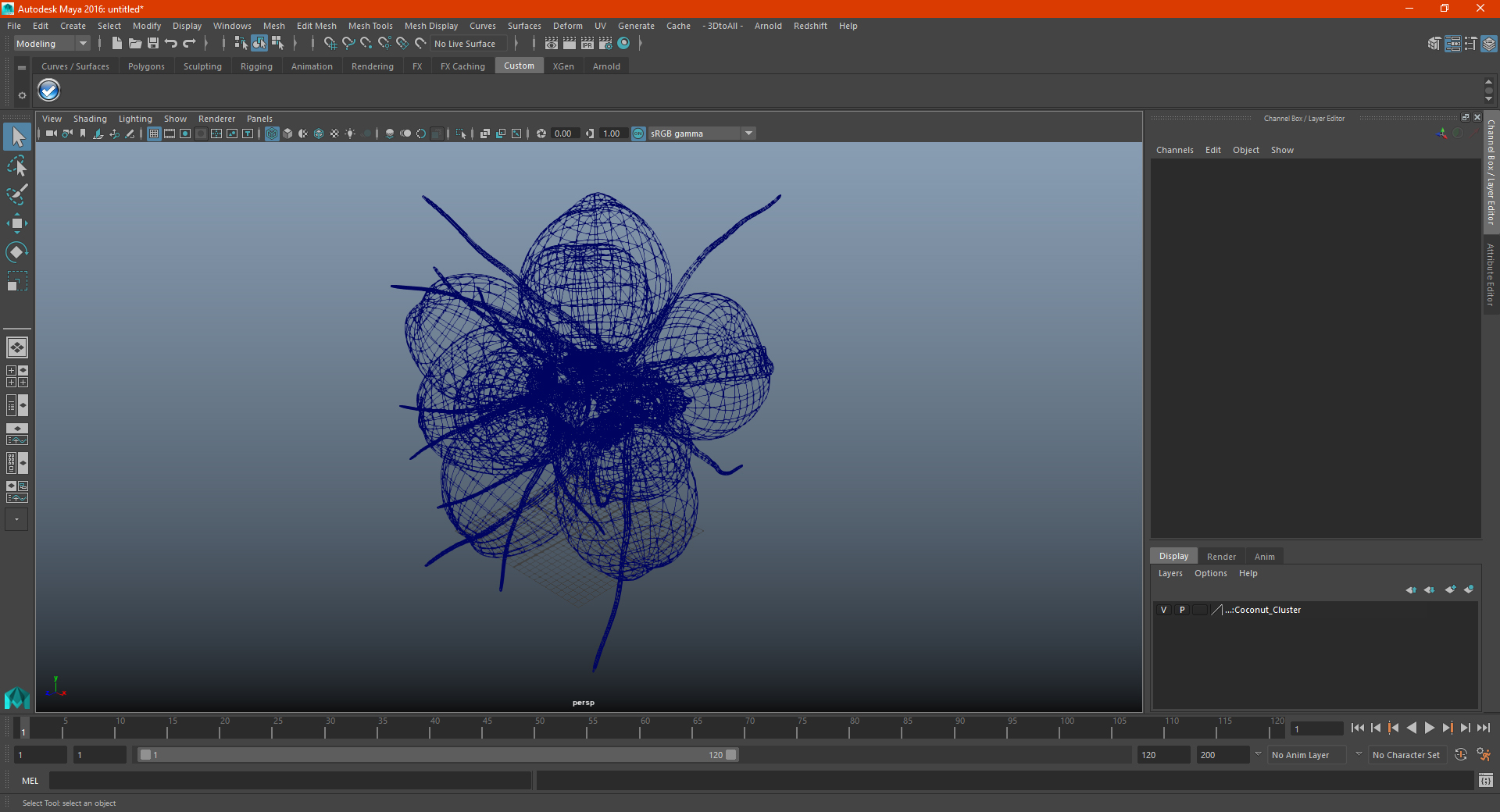Toggle snap to grids magnet icon
Image resolution: width=1500 pixels, height=812 pixels.
[x=330, y=44]
